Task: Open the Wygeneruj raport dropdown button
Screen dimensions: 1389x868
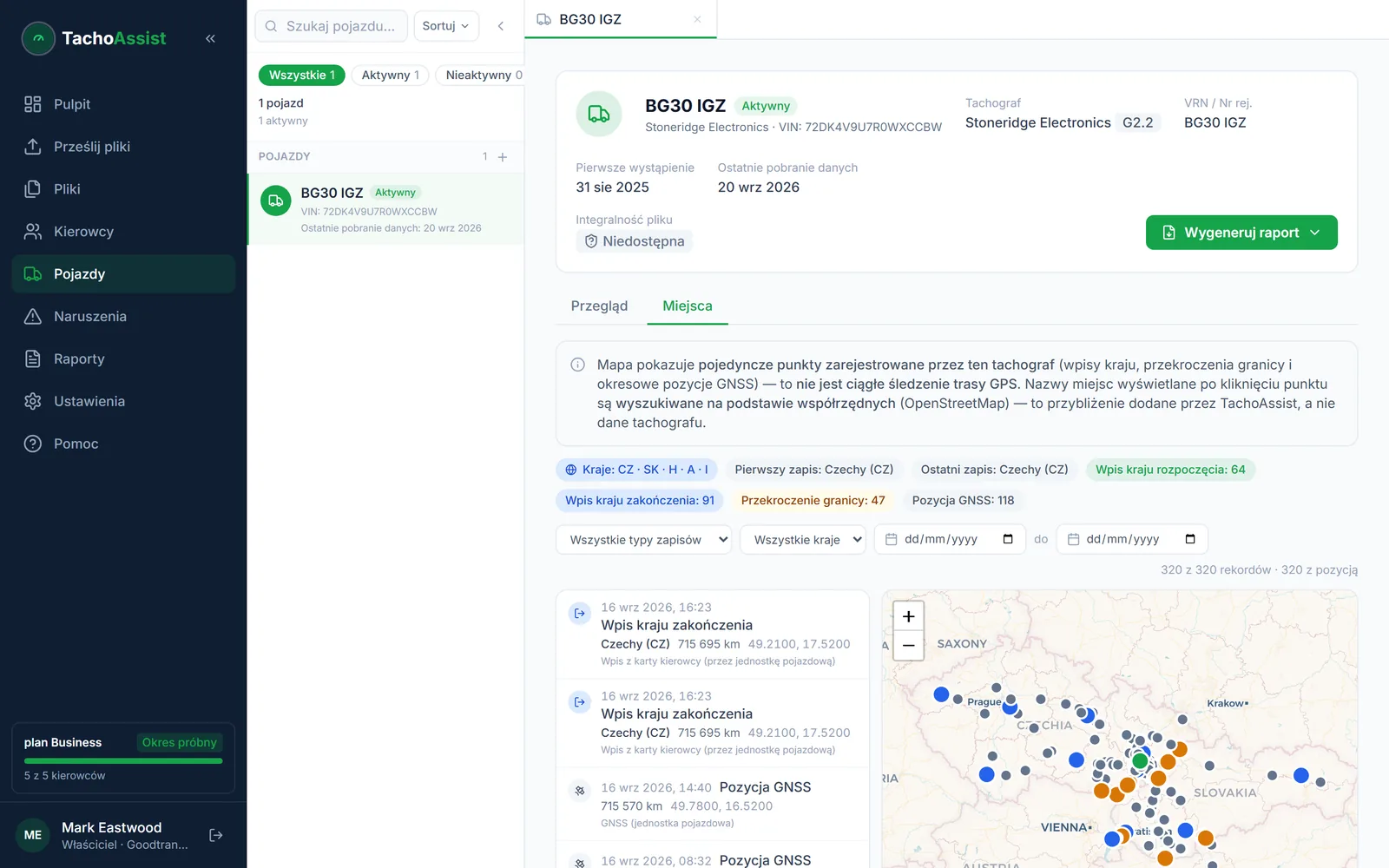Action: coord(1241,233)
